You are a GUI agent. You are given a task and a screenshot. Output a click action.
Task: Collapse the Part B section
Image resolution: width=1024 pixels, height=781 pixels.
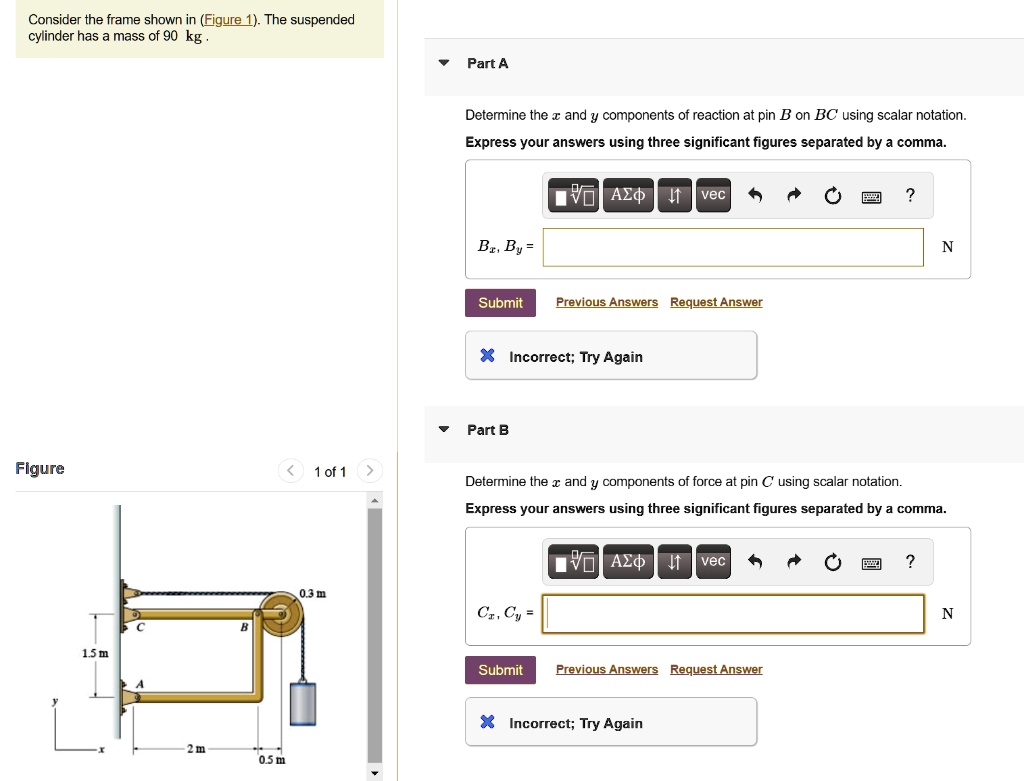click(x=443, y=431)
